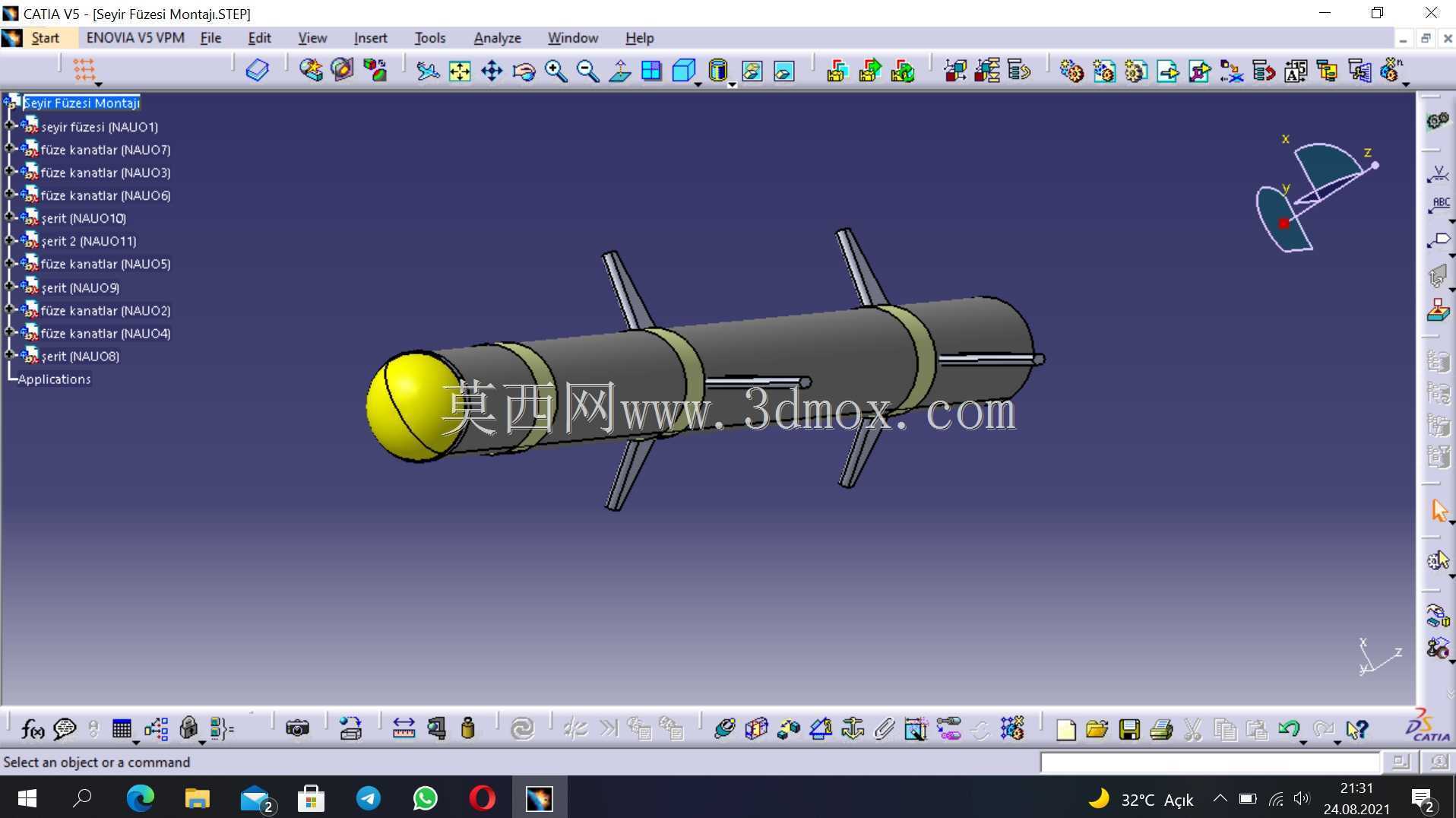
Task: Expand the seyir füzesi (NAUO1) node
Action: (10, 125)
